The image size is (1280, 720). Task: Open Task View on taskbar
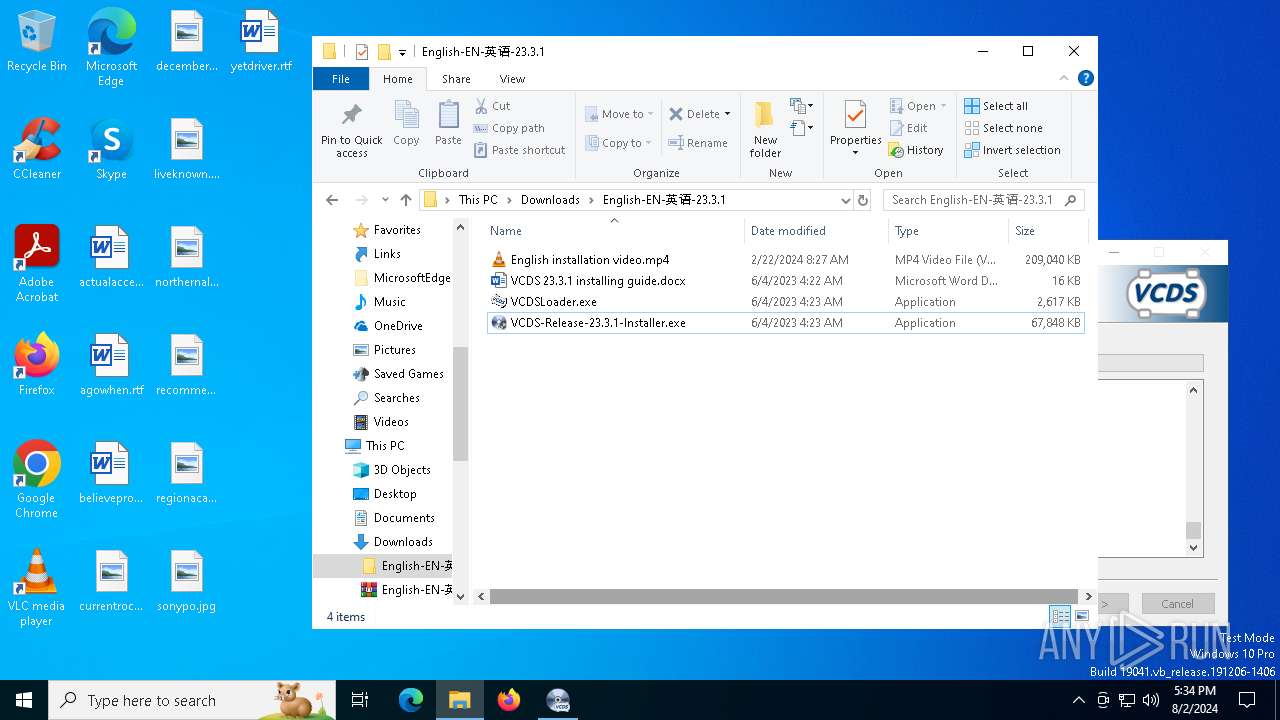click(x=360, y=700)
